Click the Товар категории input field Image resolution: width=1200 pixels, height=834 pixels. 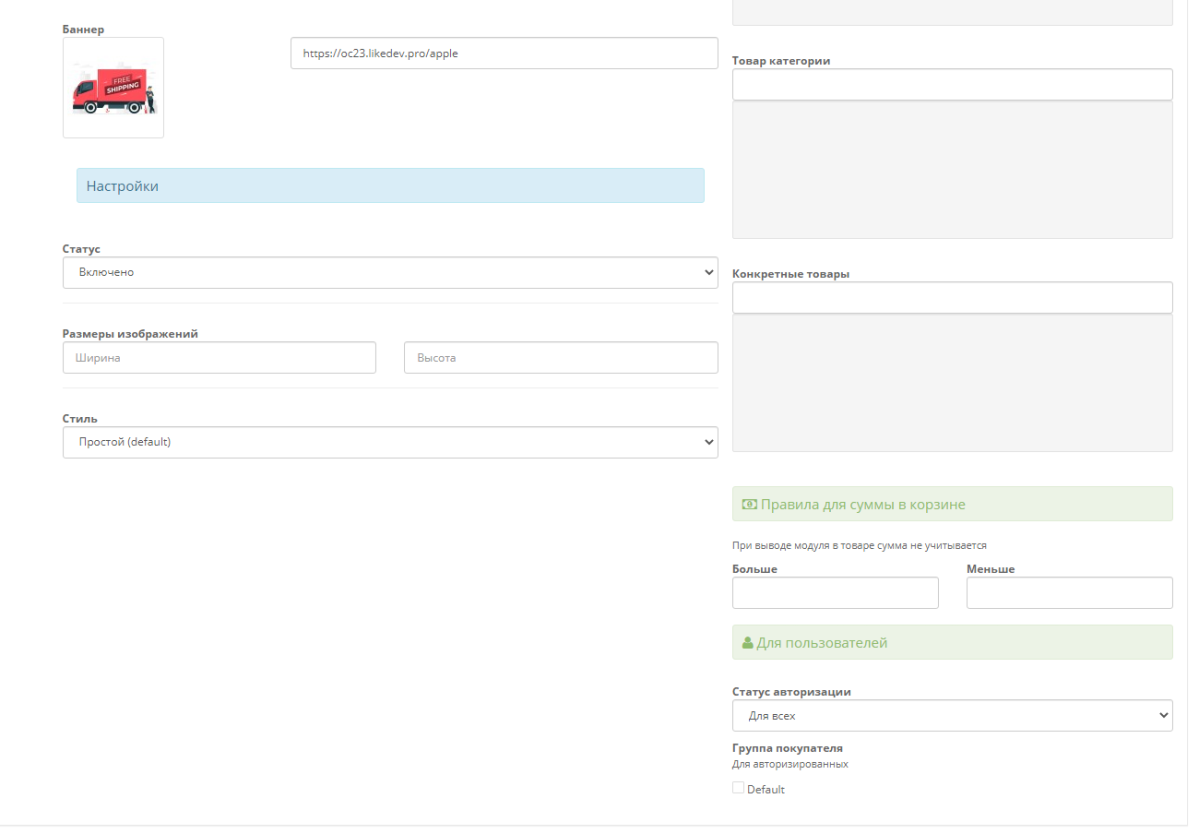tap(952, 85)
